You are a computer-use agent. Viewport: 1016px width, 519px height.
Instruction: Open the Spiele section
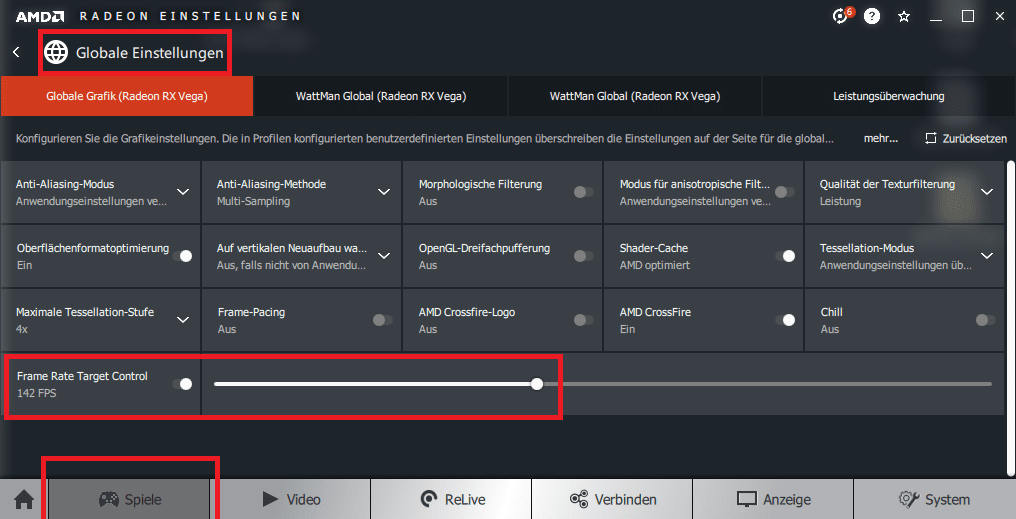click(x=129, y=500)
